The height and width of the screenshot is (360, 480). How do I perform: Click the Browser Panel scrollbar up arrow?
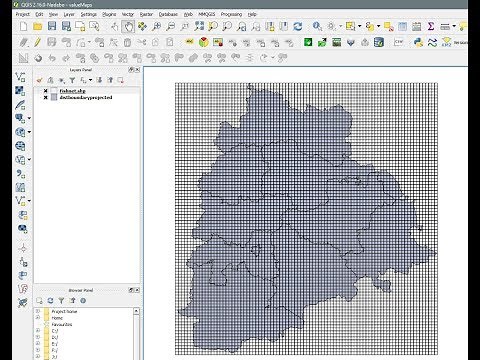[x=136, y=311]
